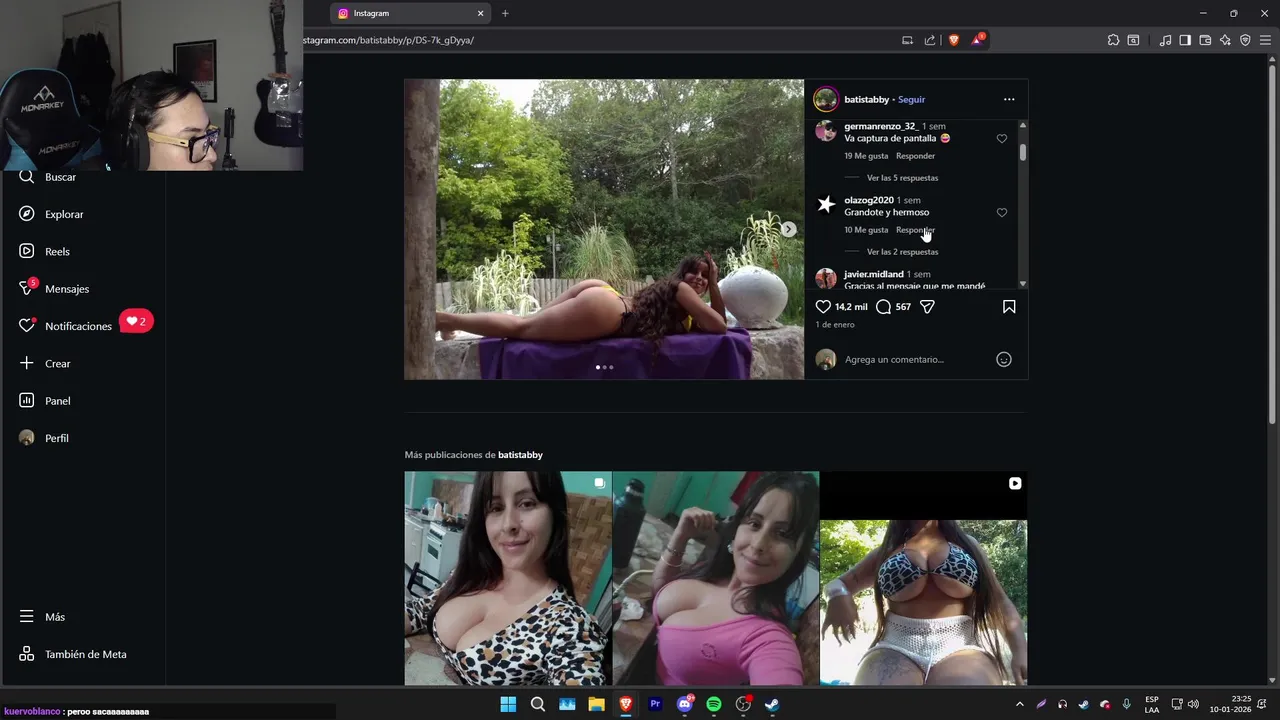View the 14,2 mil likes count

(x=851, y=307)
